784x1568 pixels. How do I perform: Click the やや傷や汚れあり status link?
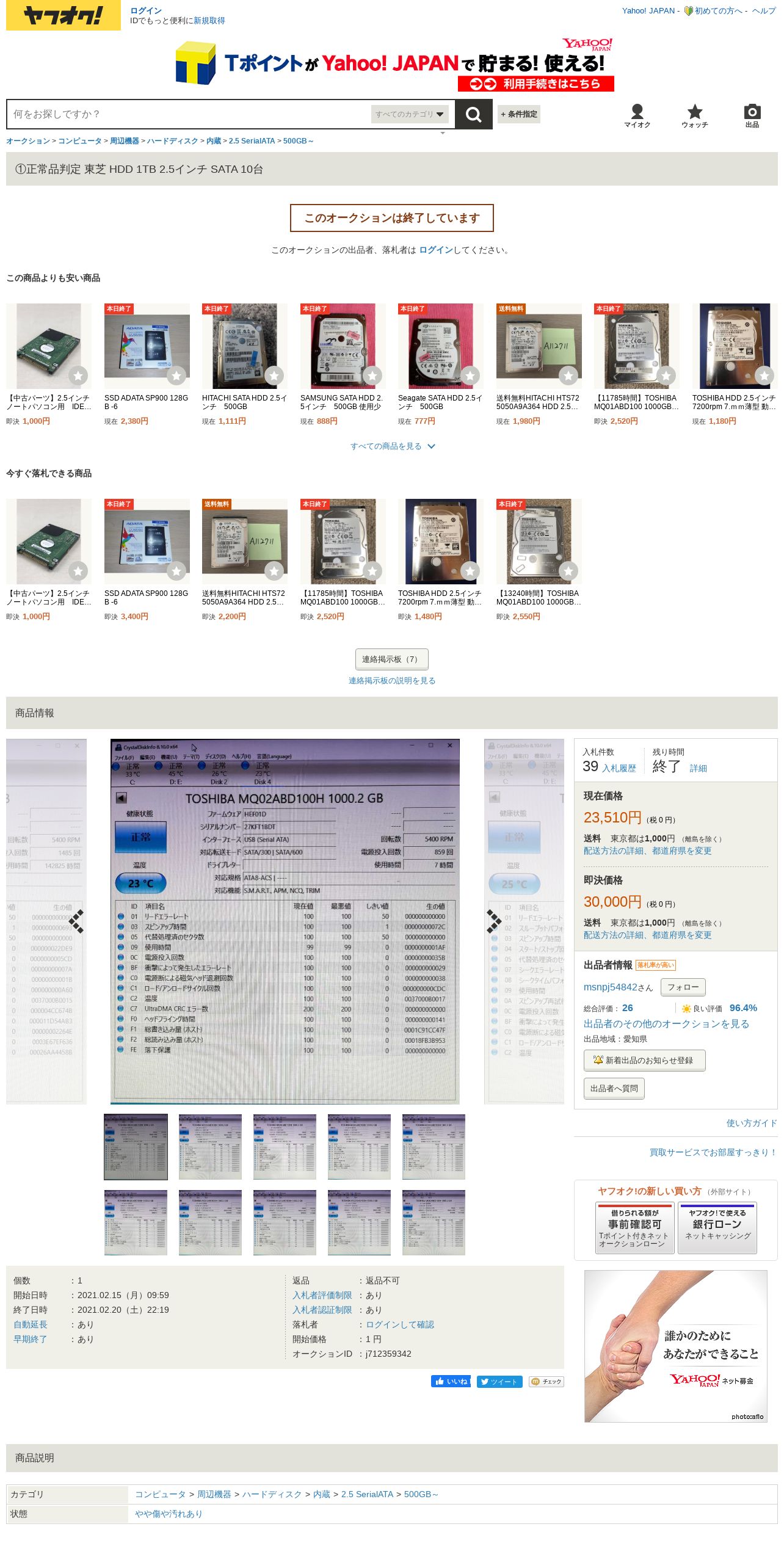click(169, 1514)
